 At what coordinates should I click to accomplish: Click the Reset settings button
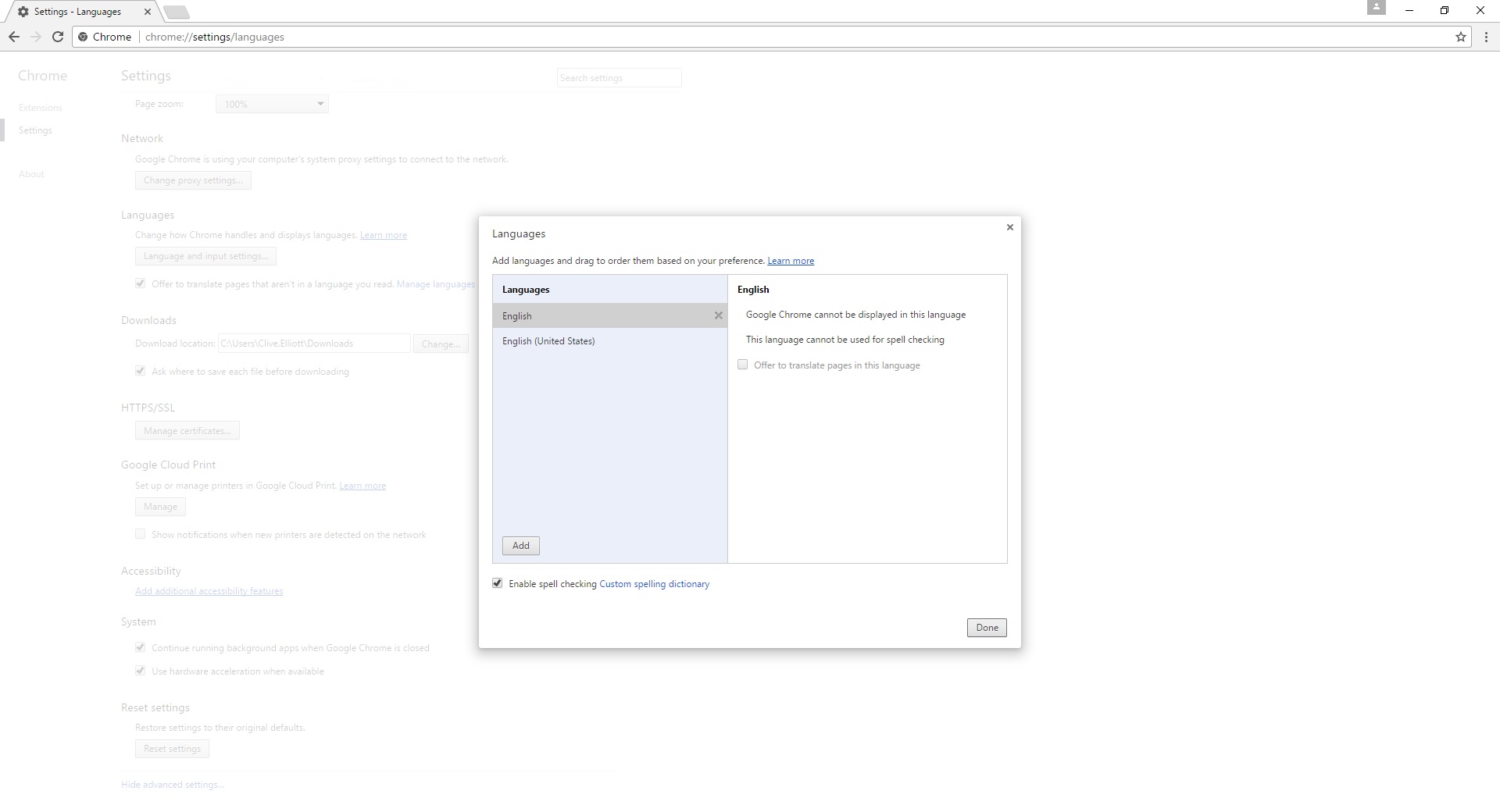(172, 749)
